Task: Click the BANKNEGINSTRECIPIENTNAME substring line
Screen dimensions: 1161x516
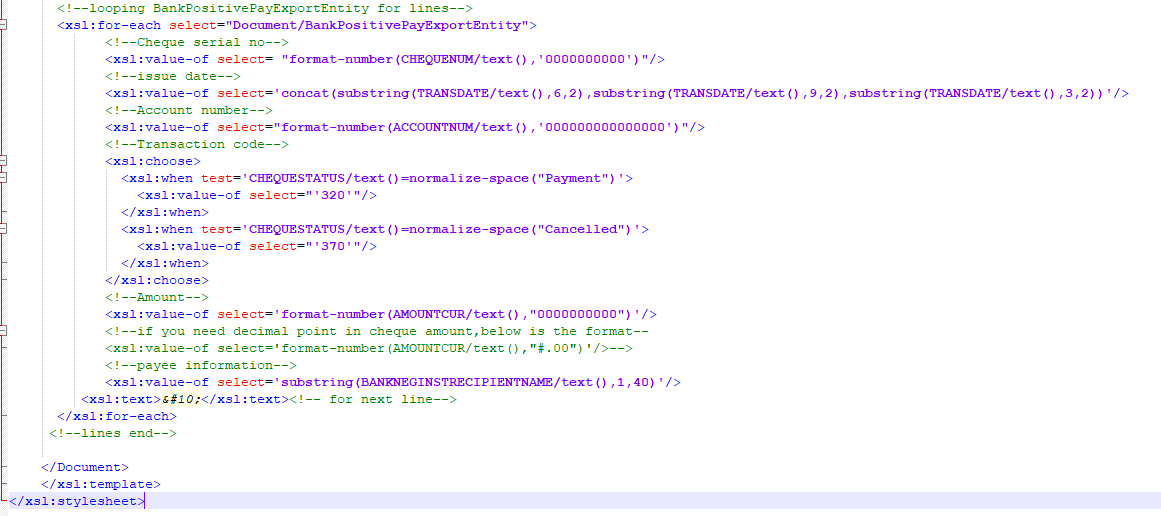Action: tap(392, 382)
